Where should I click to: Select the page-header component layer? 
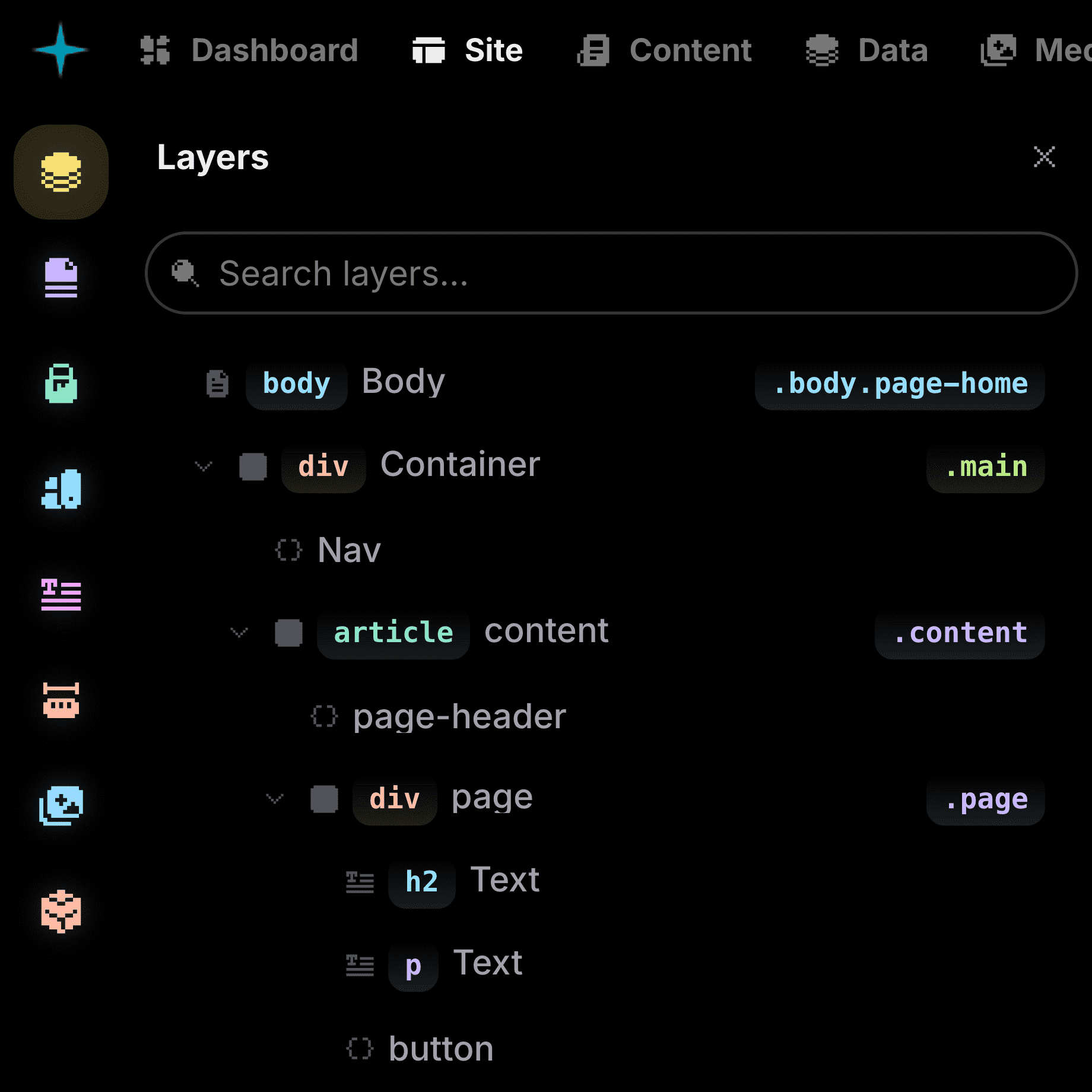[x=611, y=716]
